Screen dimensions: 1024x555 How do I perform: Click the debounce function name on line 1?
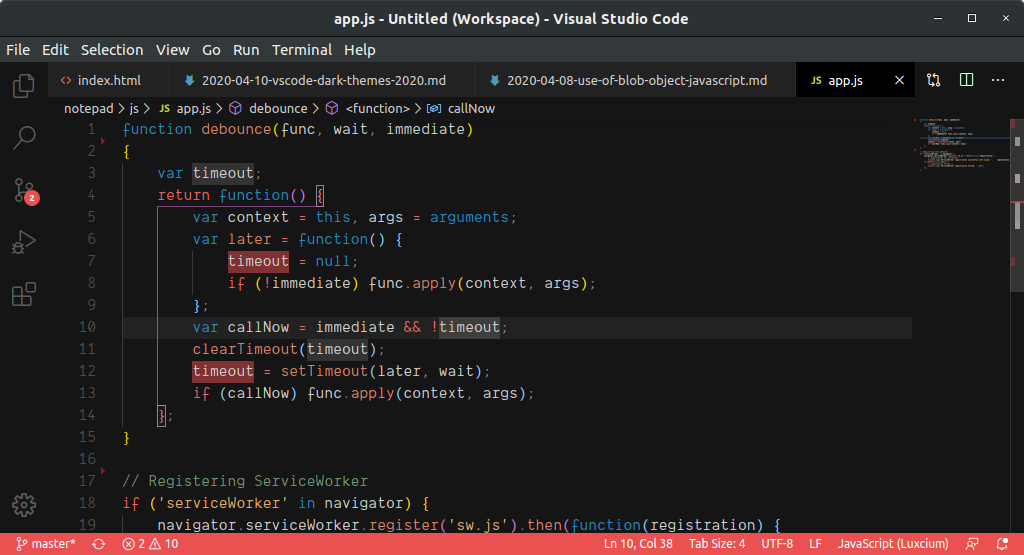click(236, 129)
